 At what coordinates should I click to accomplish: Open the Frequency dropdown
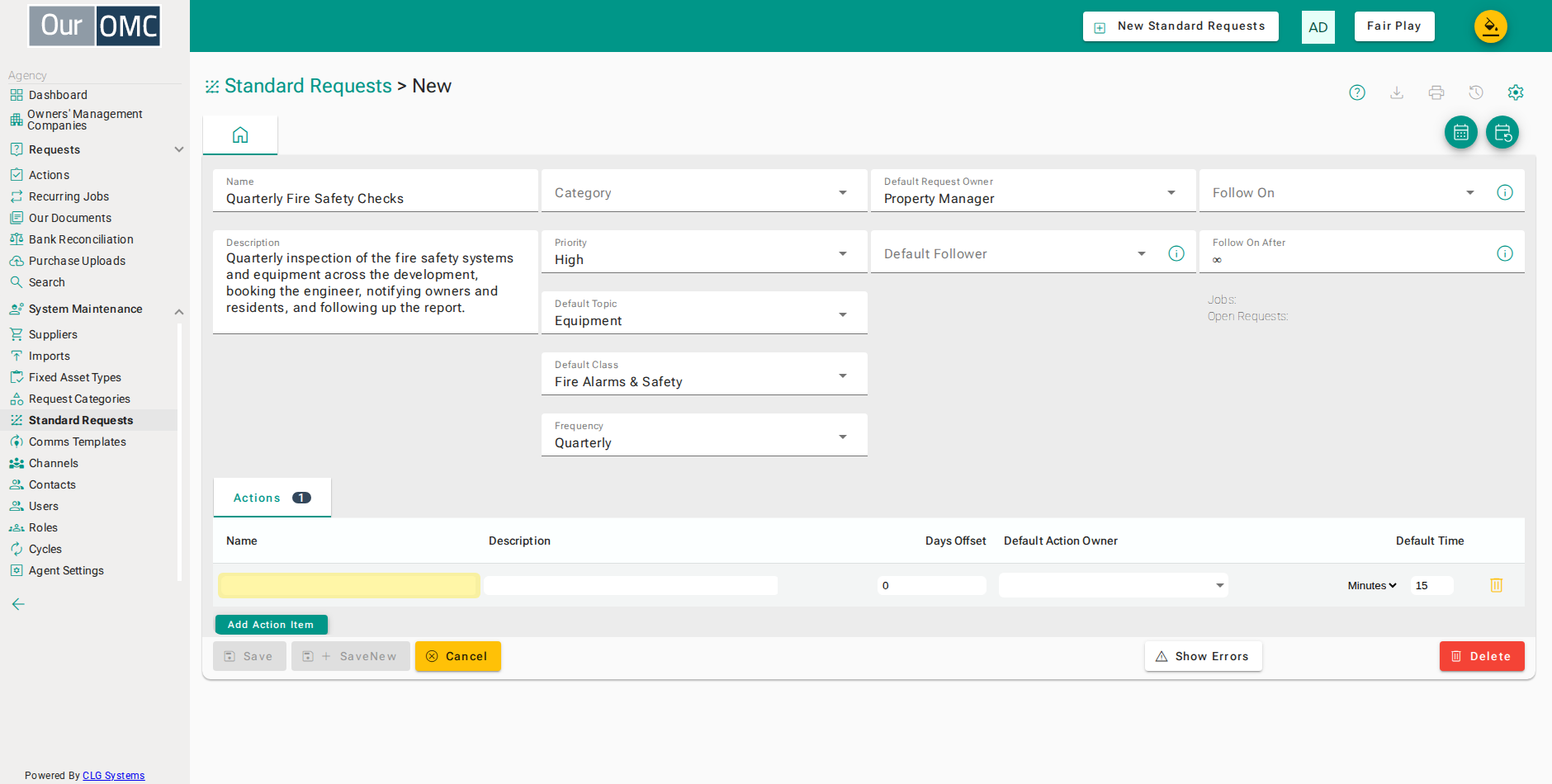704,436
